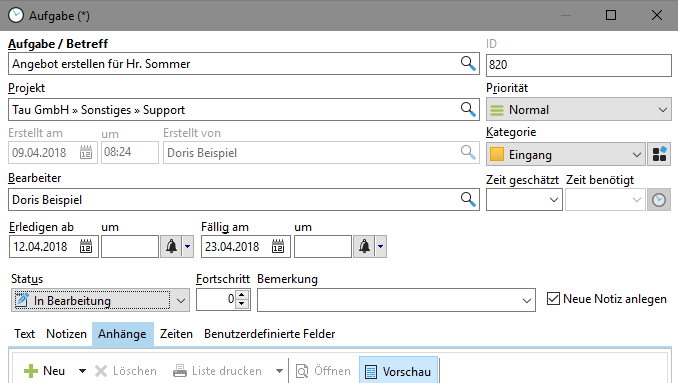The height and width of the screenshot is (383, 678).
Task: Click into the Bemerkung input field
Action: click(x=396, y=300)
